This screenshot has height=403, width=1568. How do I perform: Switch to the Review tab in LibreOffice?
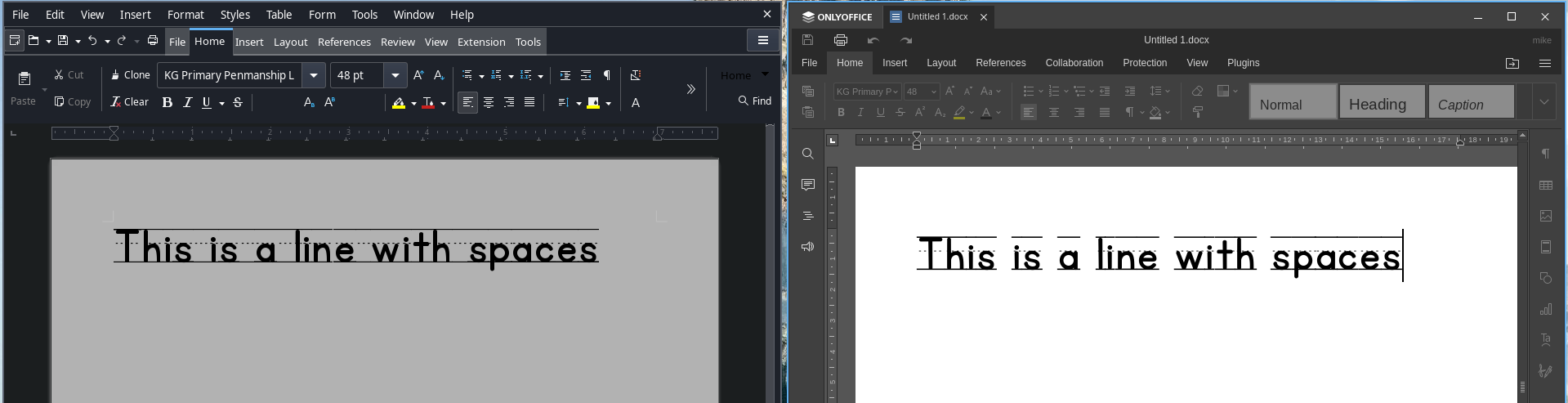pos(398,42)
